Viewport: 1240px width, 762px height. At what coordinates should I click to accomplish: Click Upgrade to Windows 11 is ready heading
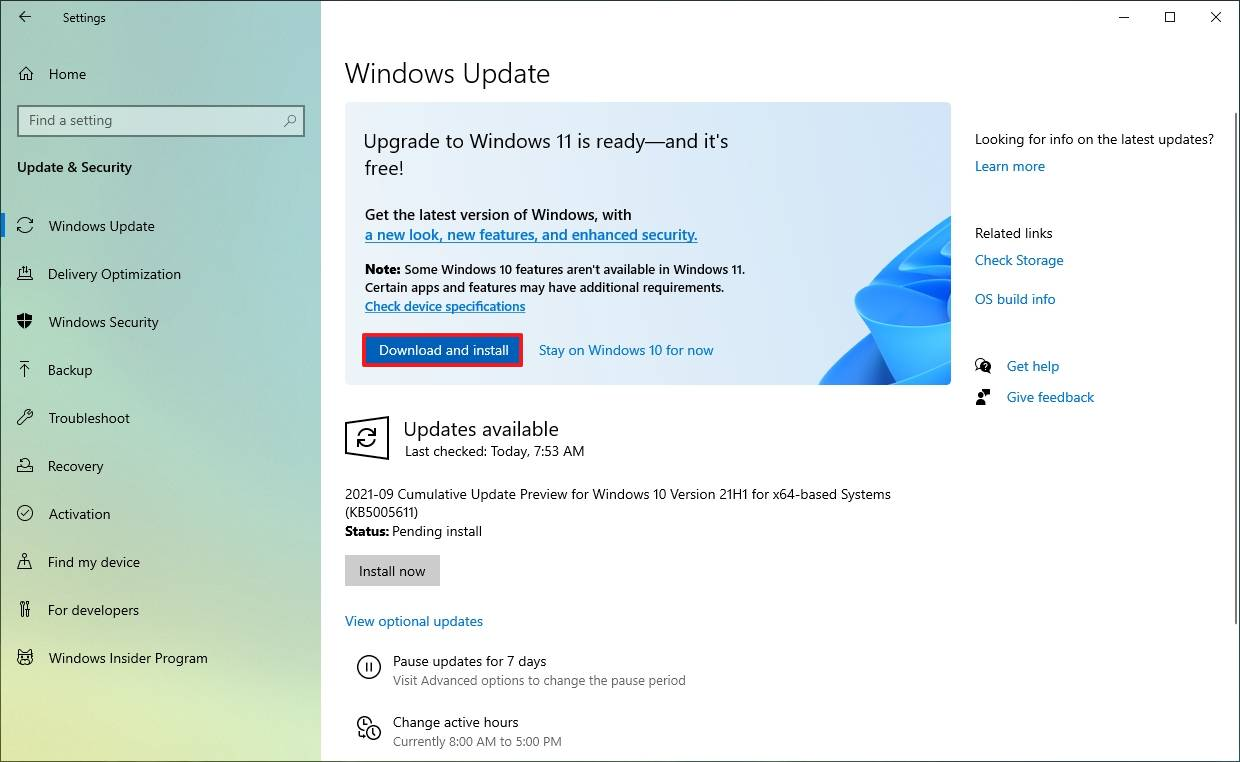546,154
